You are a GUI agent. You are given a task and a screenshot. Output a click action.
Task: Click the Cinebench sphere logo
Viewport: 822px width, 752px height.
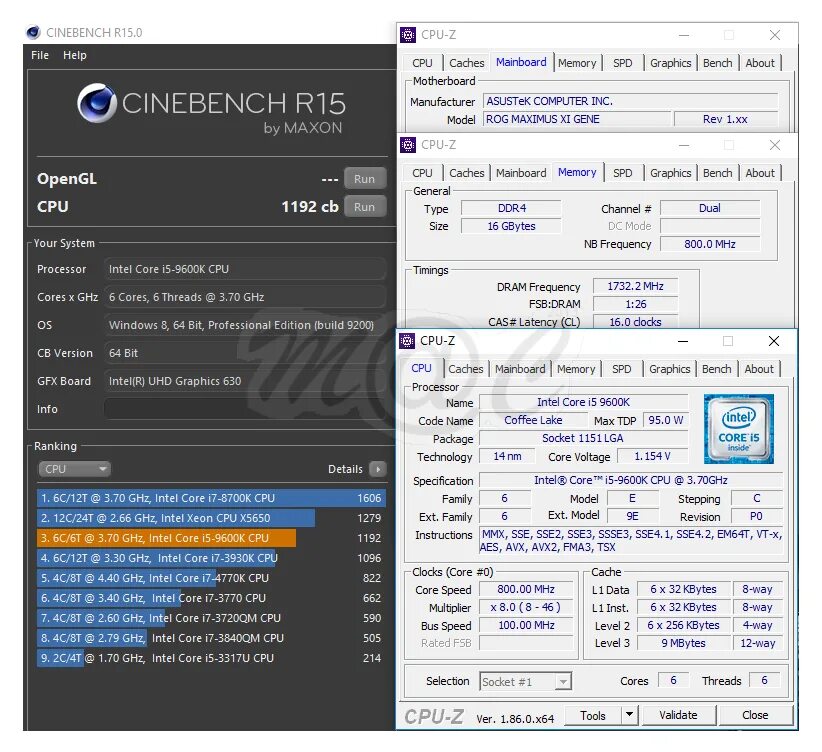pos(96,103)
